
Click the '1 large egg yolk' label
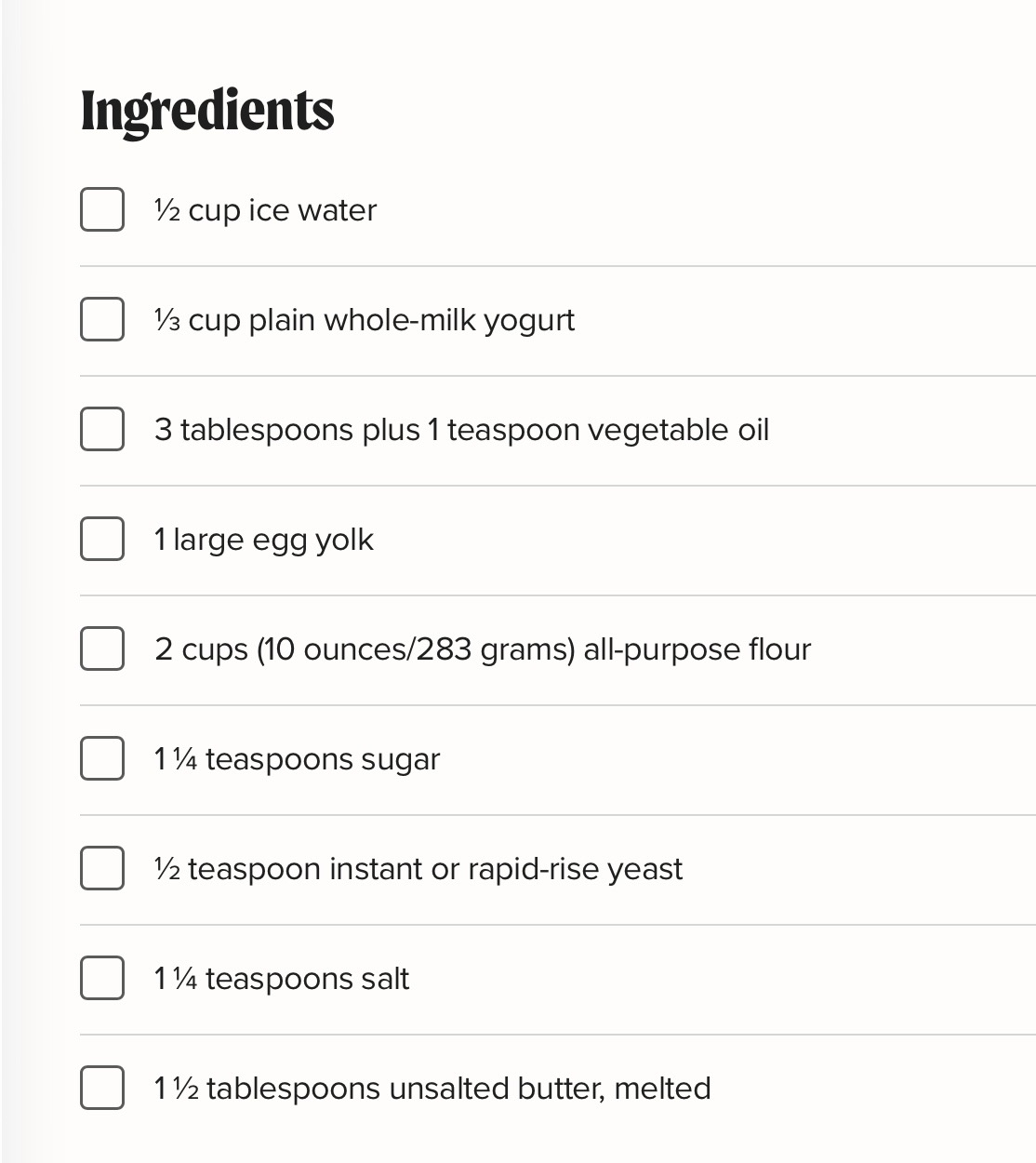(x=264, y=540)
